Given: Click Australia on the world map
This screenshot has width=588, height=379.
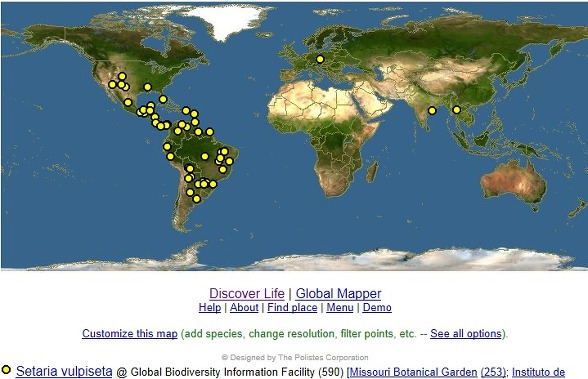Looking at the screenshot, I should pos(514,183).
